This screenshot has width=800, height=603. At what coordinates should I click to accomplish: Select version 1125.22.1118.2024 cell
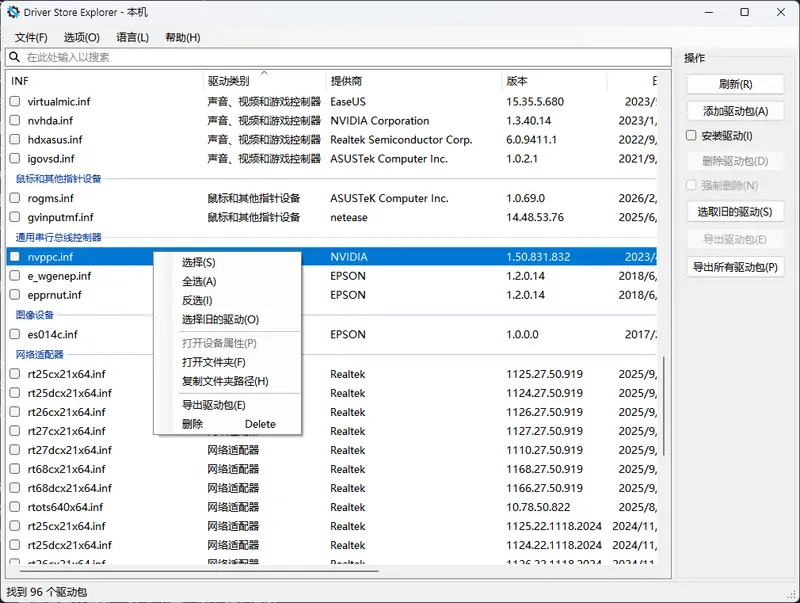(554, 526)
